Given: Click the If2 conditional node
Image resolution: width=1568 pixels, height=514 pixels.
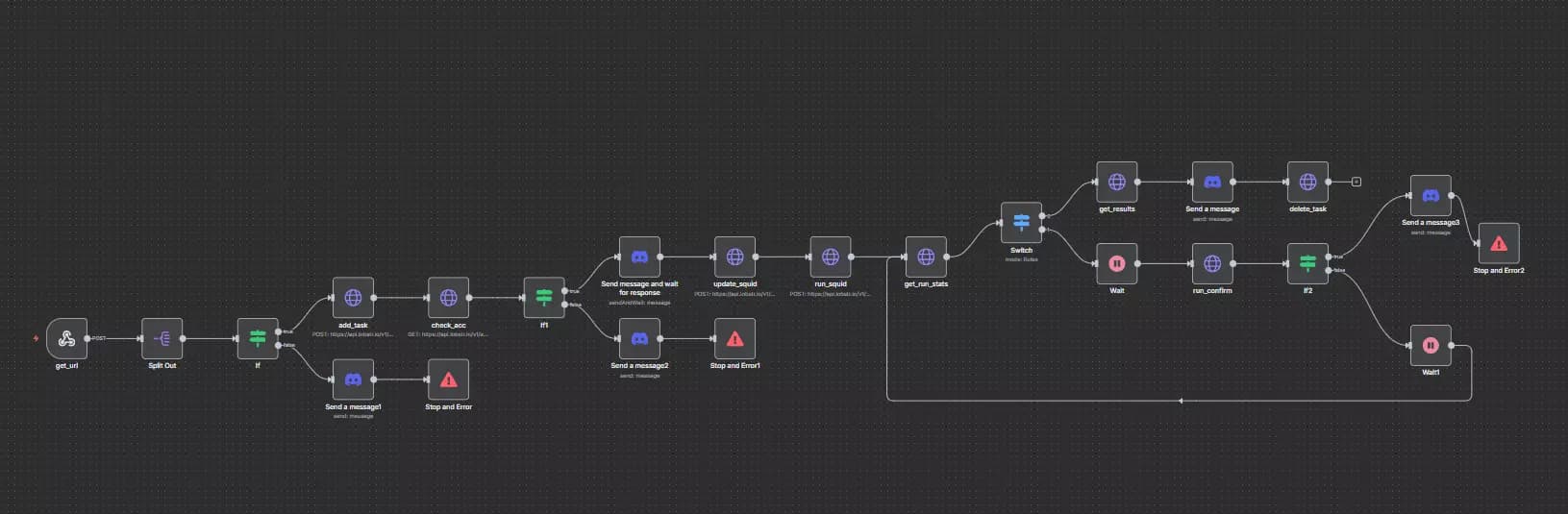Looking at the screenshot, I should (x=1307, y=263).
